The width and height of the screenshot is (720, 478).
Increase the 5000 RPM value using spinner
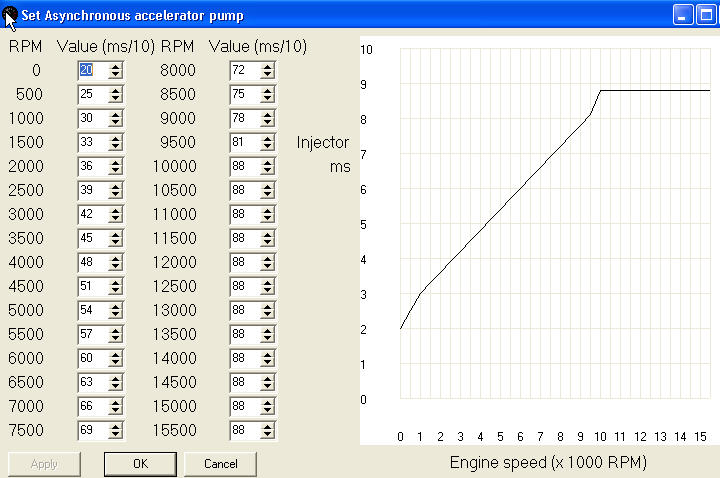coord(116,306)
